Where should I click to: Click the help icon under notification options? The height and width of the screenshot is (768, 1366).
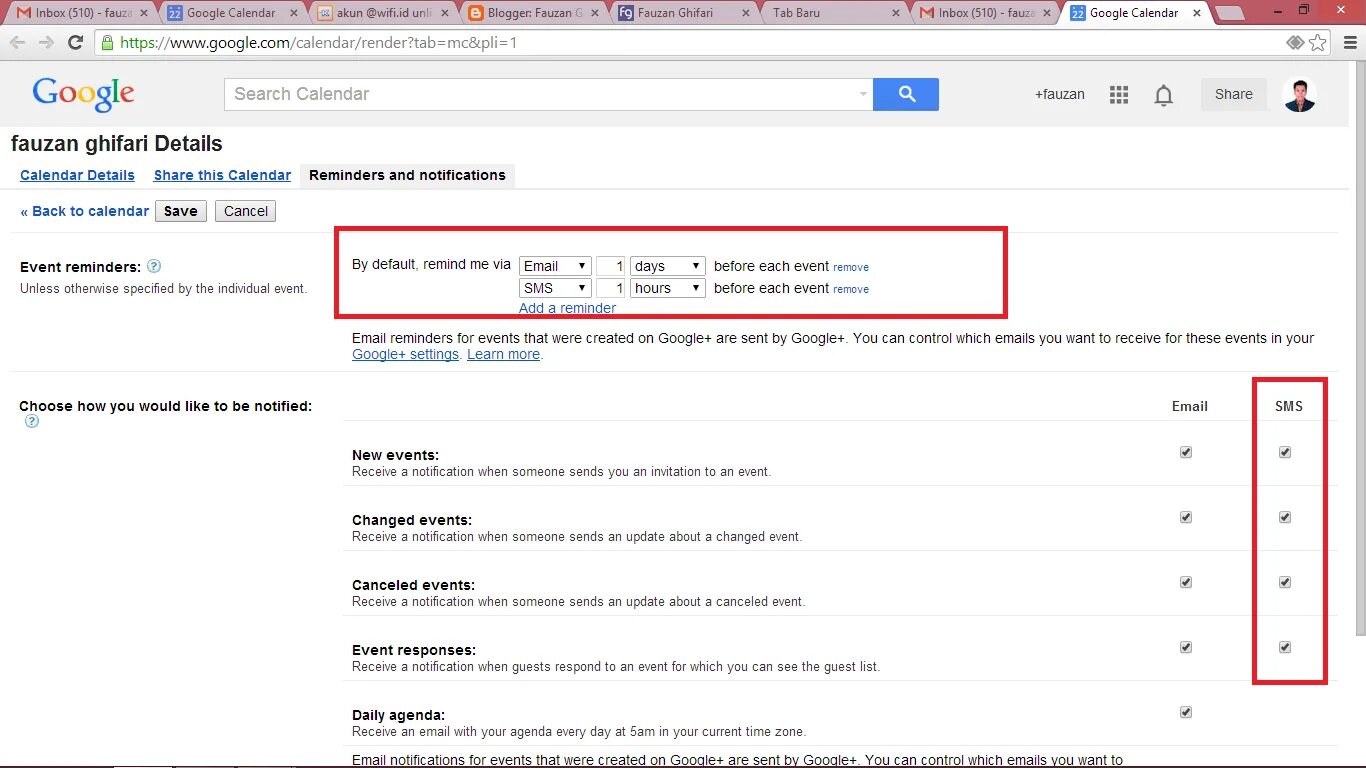[x=32, y=421]
